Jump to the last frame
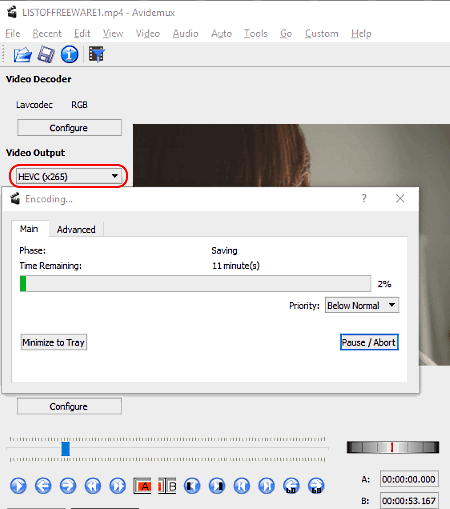This screenshot has height=509, width=450. (x=266, y=486)
